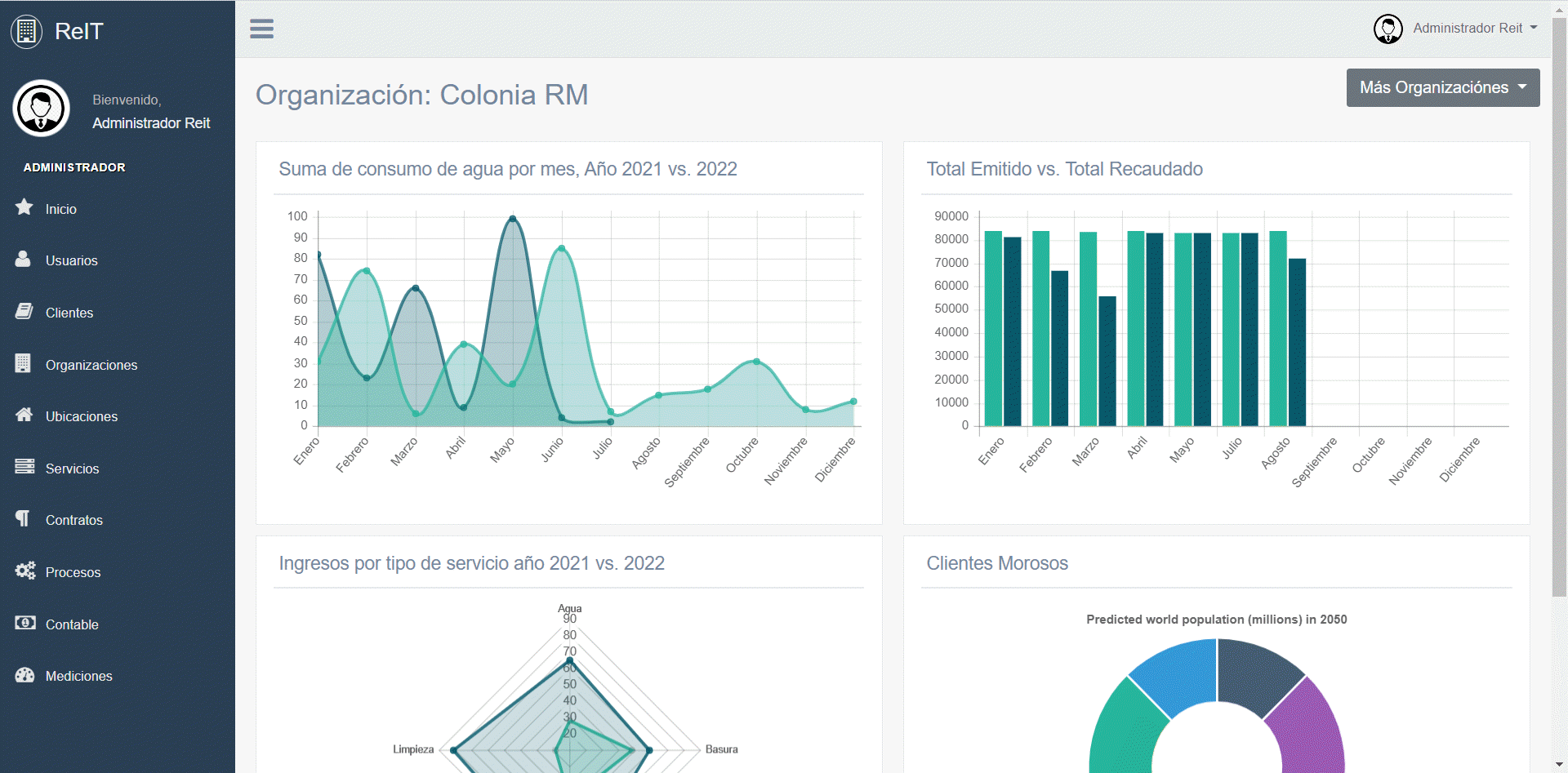Click the ReIT logo in sidebar header
This screenshot has width=1568, height=773.
(57, 31)
